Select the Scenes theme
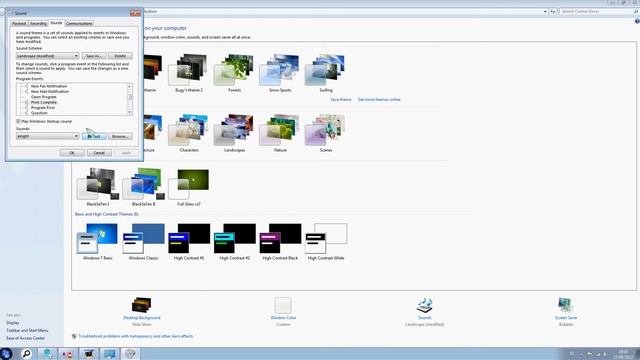This screenshot has height=360, width=640. tap(326, 133)
